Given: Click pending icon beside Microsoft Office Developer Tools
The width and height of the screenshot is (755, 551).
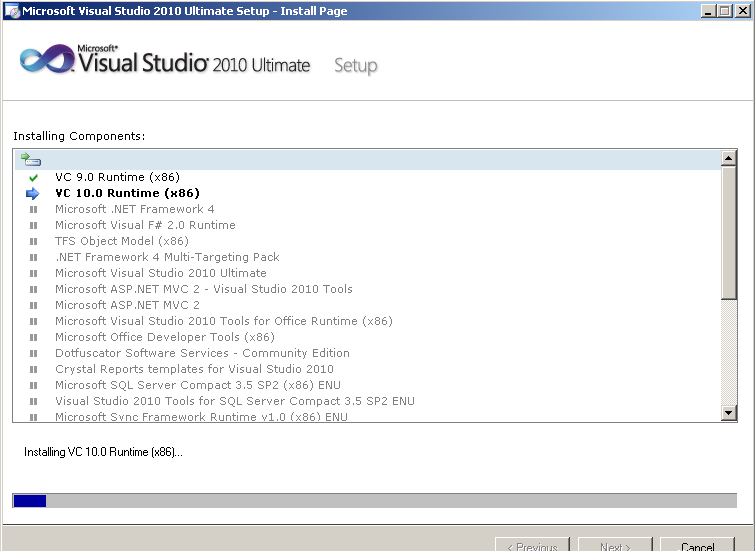Looking at the screenshot, I should coord(33,337).
